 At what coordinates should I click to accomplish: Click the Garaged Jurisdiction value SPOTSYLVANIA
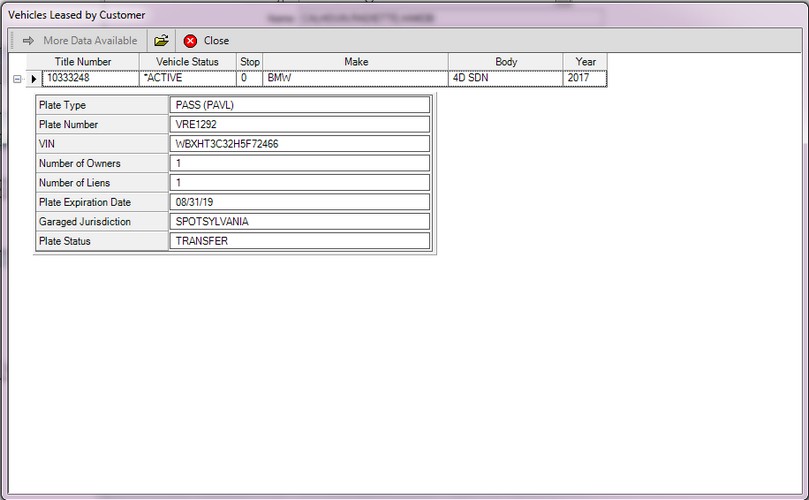pos(300,221)
